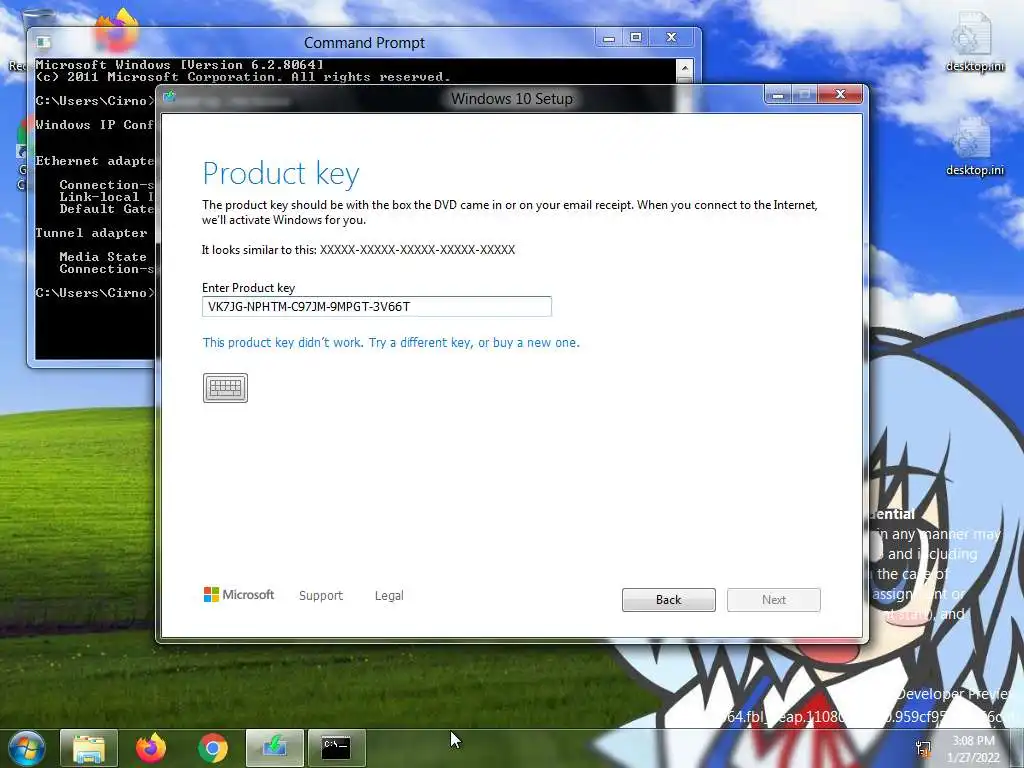Maximize the Command Prompt window
1024x768 pixels.
635,38
